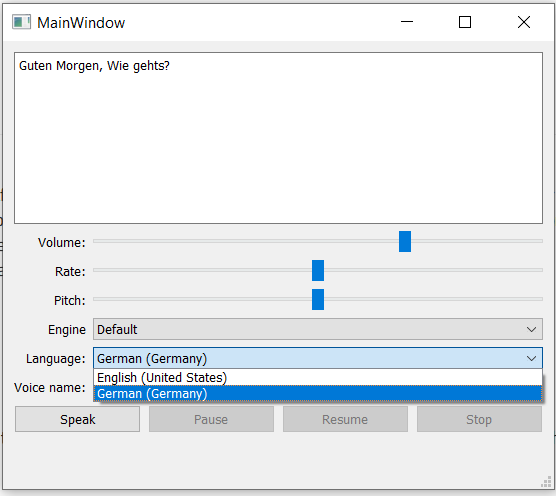Click the window resize grip corner
The width and height of the screenshot is (556, 496).
tap(546, 482)
